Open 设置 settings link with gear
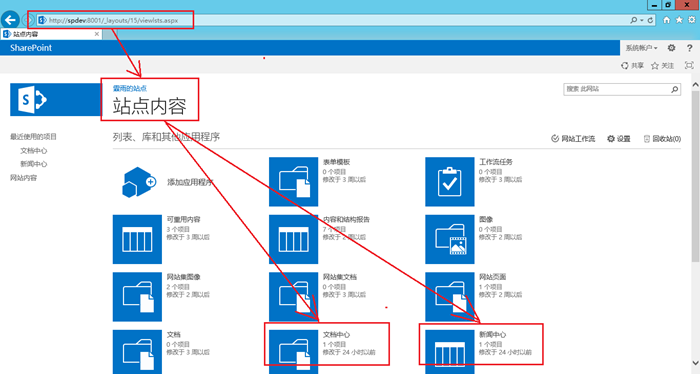 pyautogui.click(x=619, y=139)
